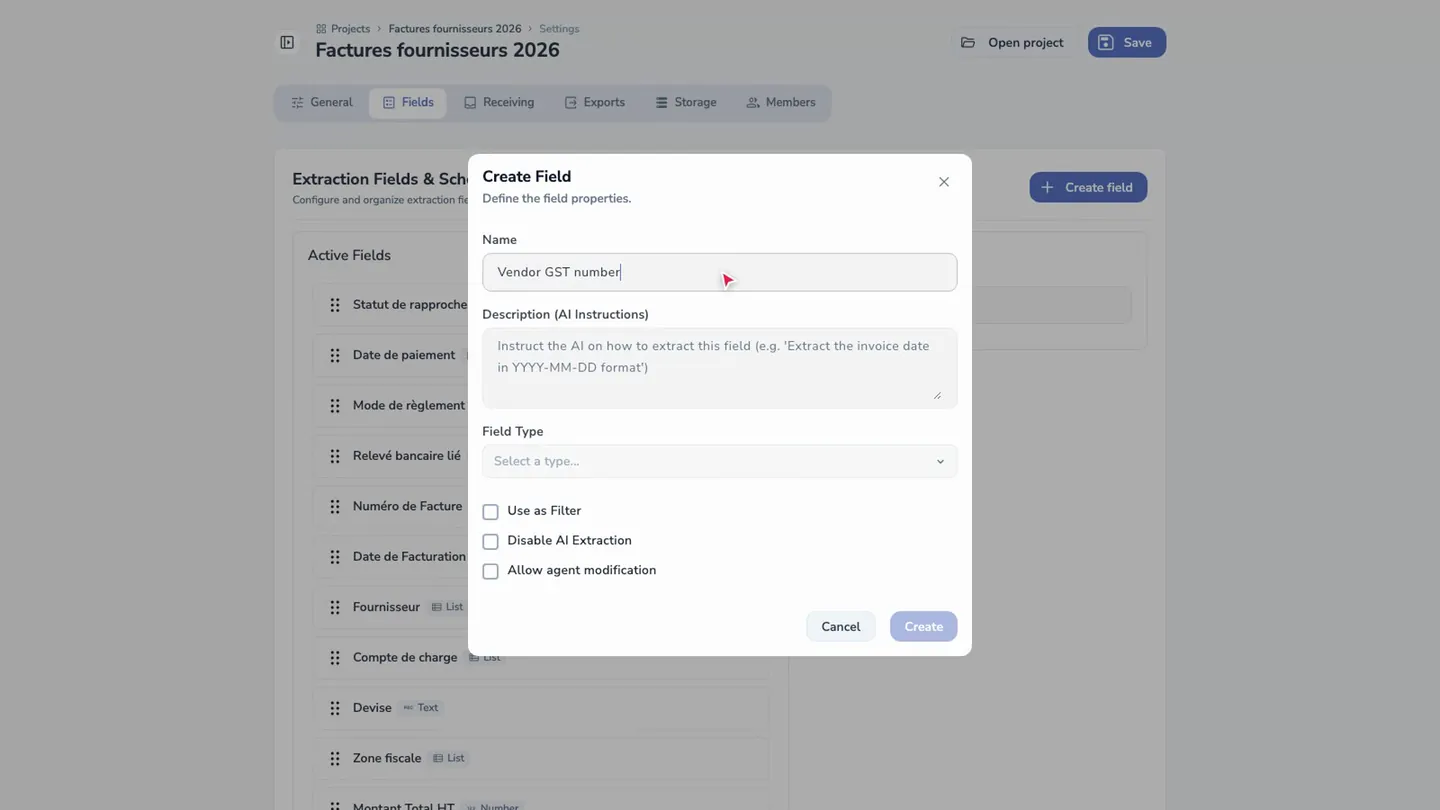The width and height of the screenshot is (1440, 810).
Task: Click the Projects grid icon in breadcrumb
Action: click(x=321, y=29)
